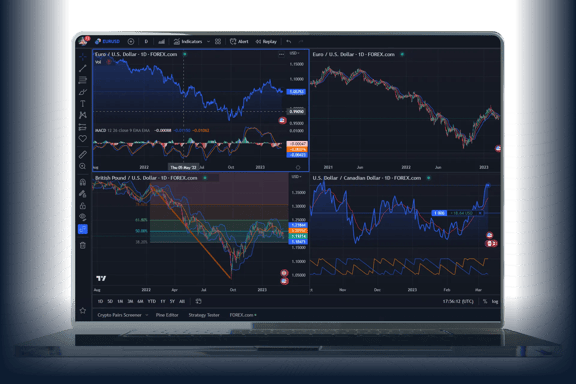
Task: Toggle stay in drawing mode
Action: (83, 194)
